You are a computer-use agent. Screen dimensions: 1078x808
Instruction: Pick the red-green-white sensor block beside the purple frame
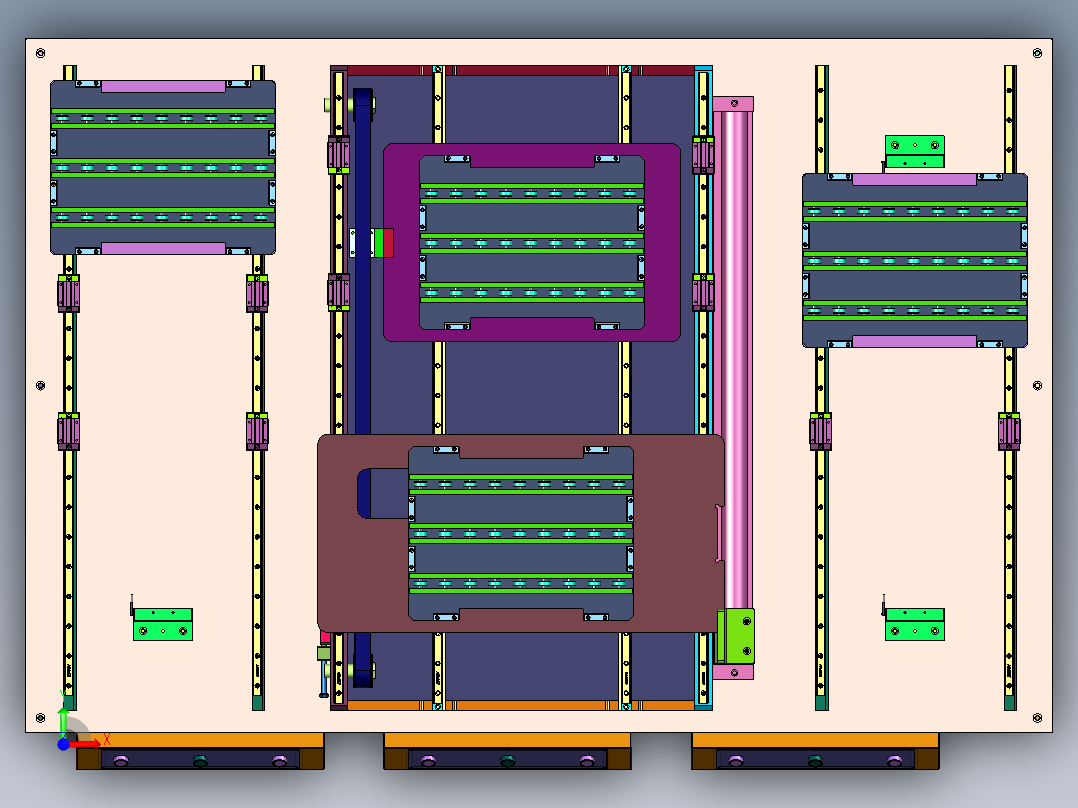[x=372, y=243]
